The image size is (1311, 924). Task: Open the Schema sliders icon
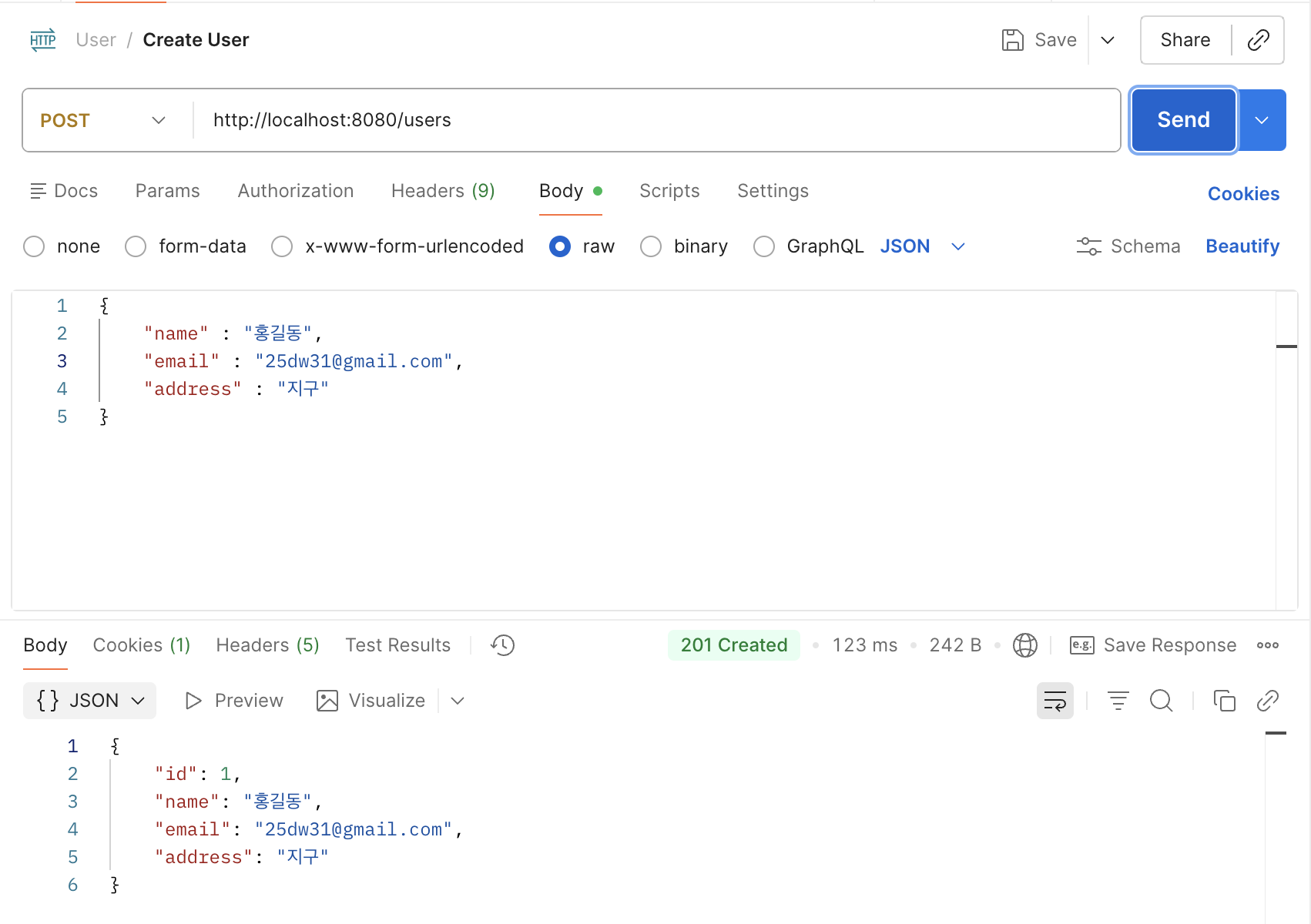[x=1088, y=246]
